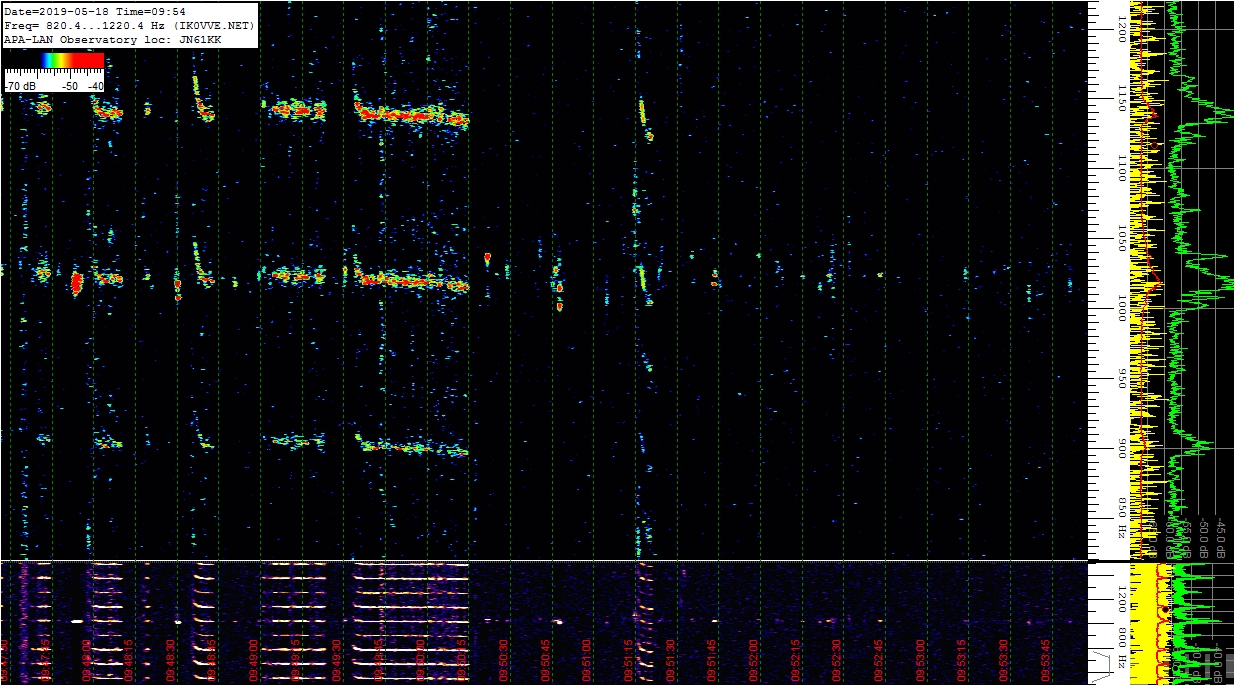Click the 09:48:30 time marker
The width and height of the screenshot is (1235, 686).
click(170, 661)
